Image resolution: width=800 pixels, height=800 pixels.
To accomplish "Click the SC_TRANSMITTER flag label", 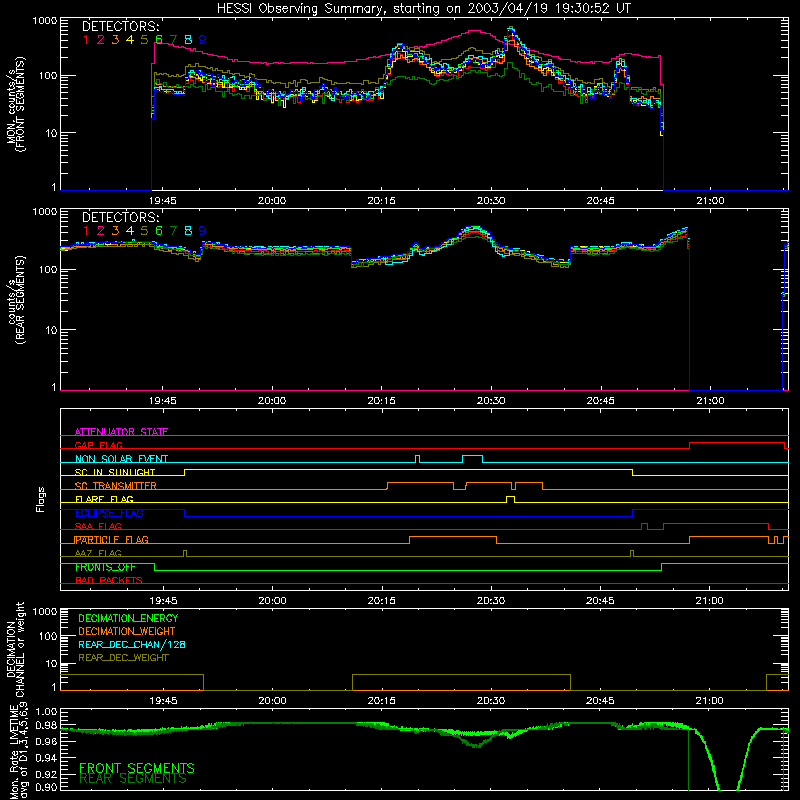I will pyautogui.click(x=116, y=485).
